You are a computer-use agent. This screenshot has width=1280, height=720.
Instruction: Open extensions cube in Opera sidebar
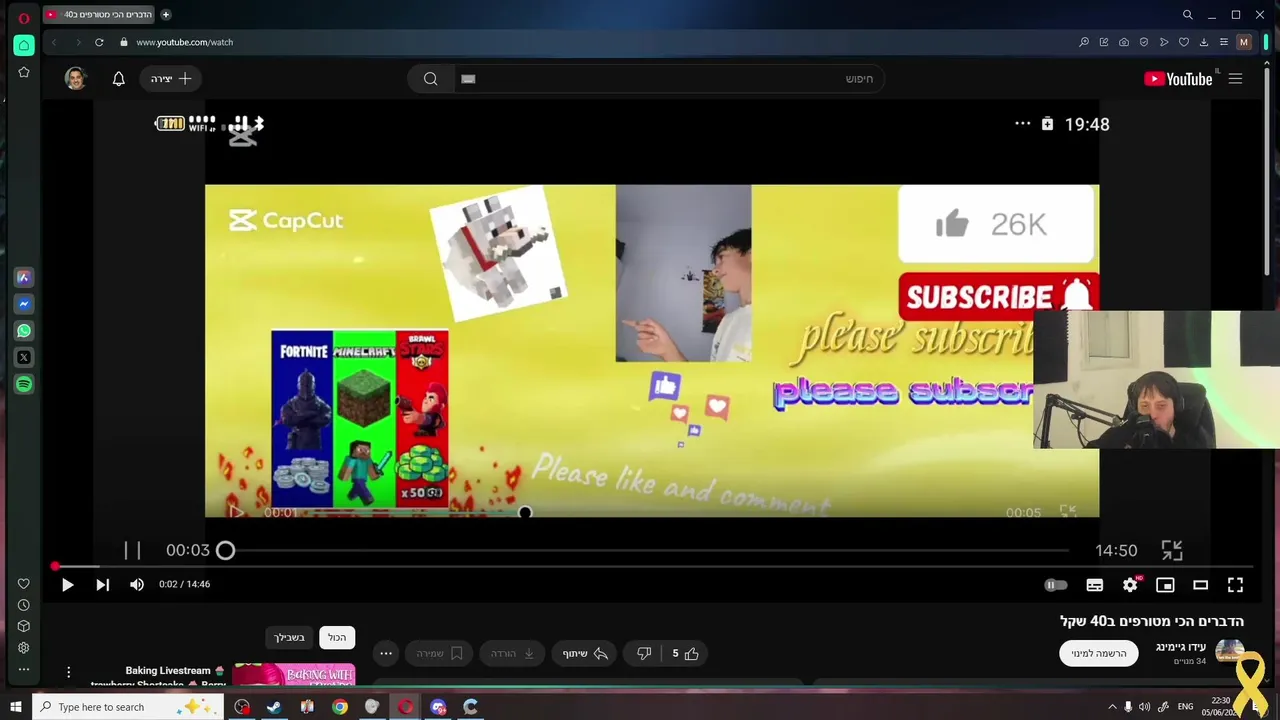(x=24, y=626)
